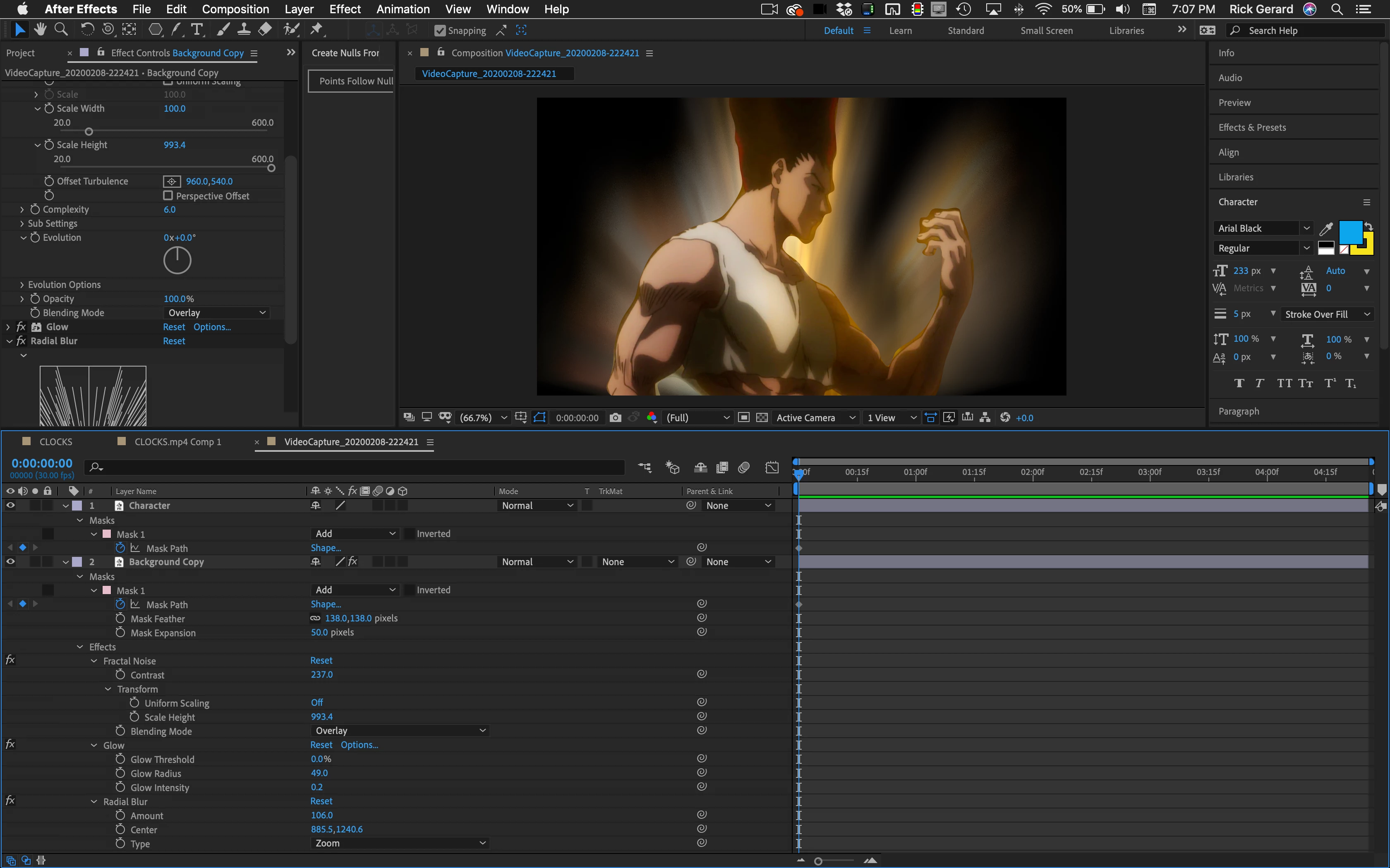Click the Take Snapshot camera icon
1390x868 pixels.
pos(615,417)
